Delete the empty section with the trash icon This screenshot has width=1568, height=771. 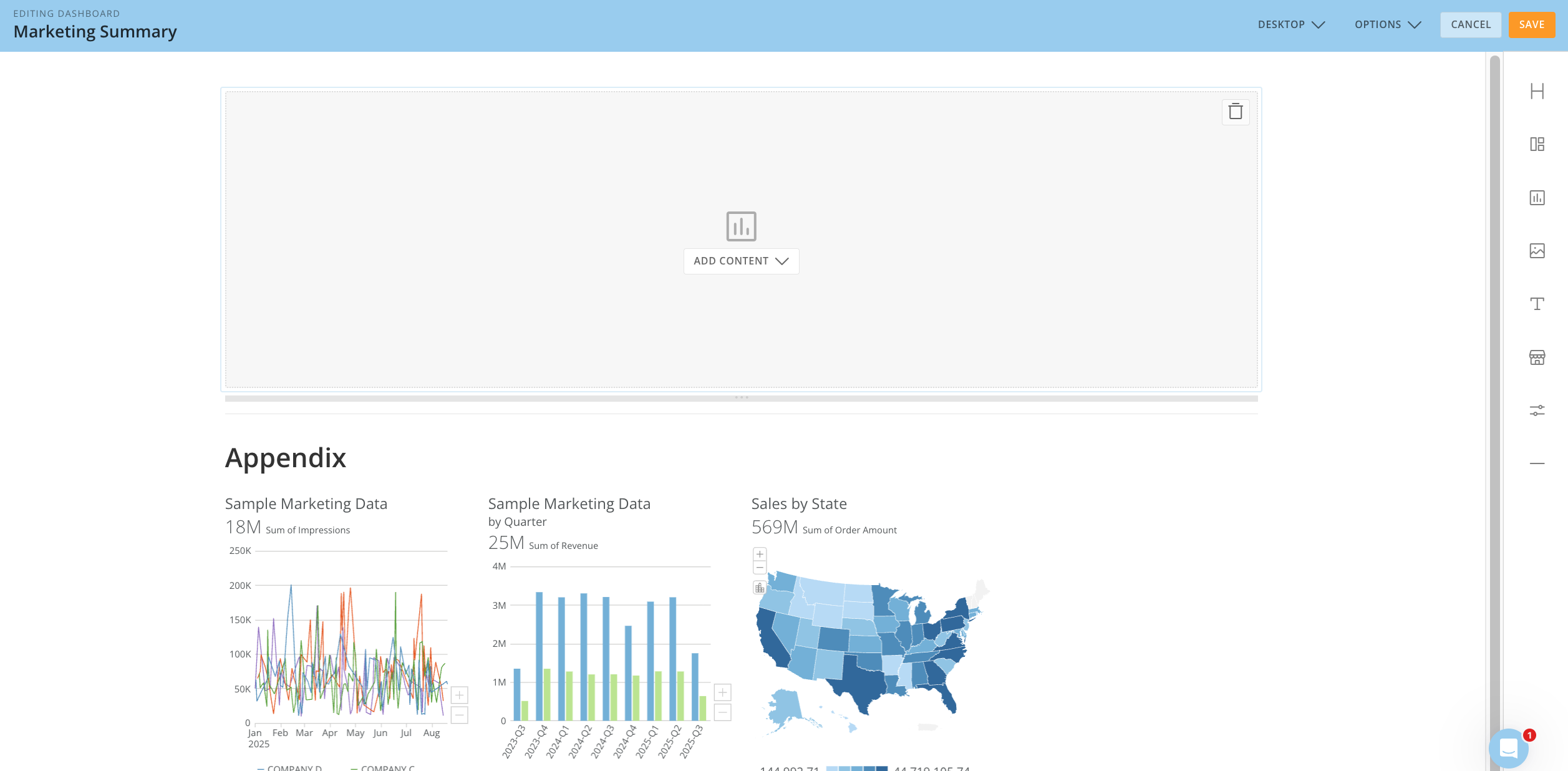point(1235,112)
